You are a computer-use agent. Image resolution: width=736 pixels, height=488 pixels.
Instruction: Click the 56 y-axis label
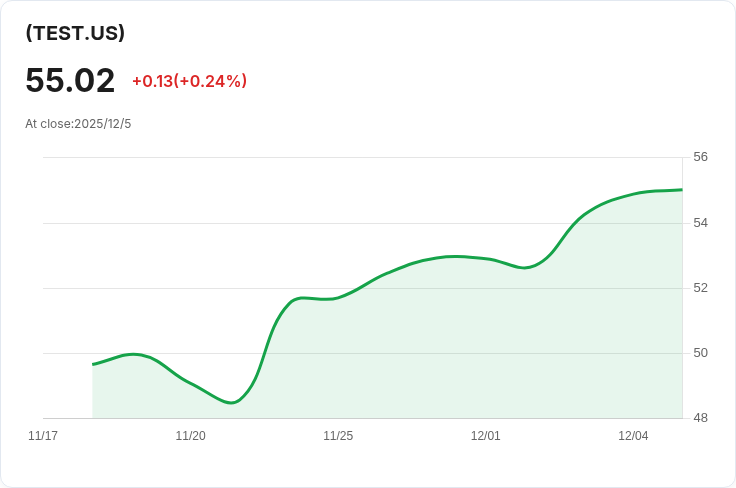[700, 157]
